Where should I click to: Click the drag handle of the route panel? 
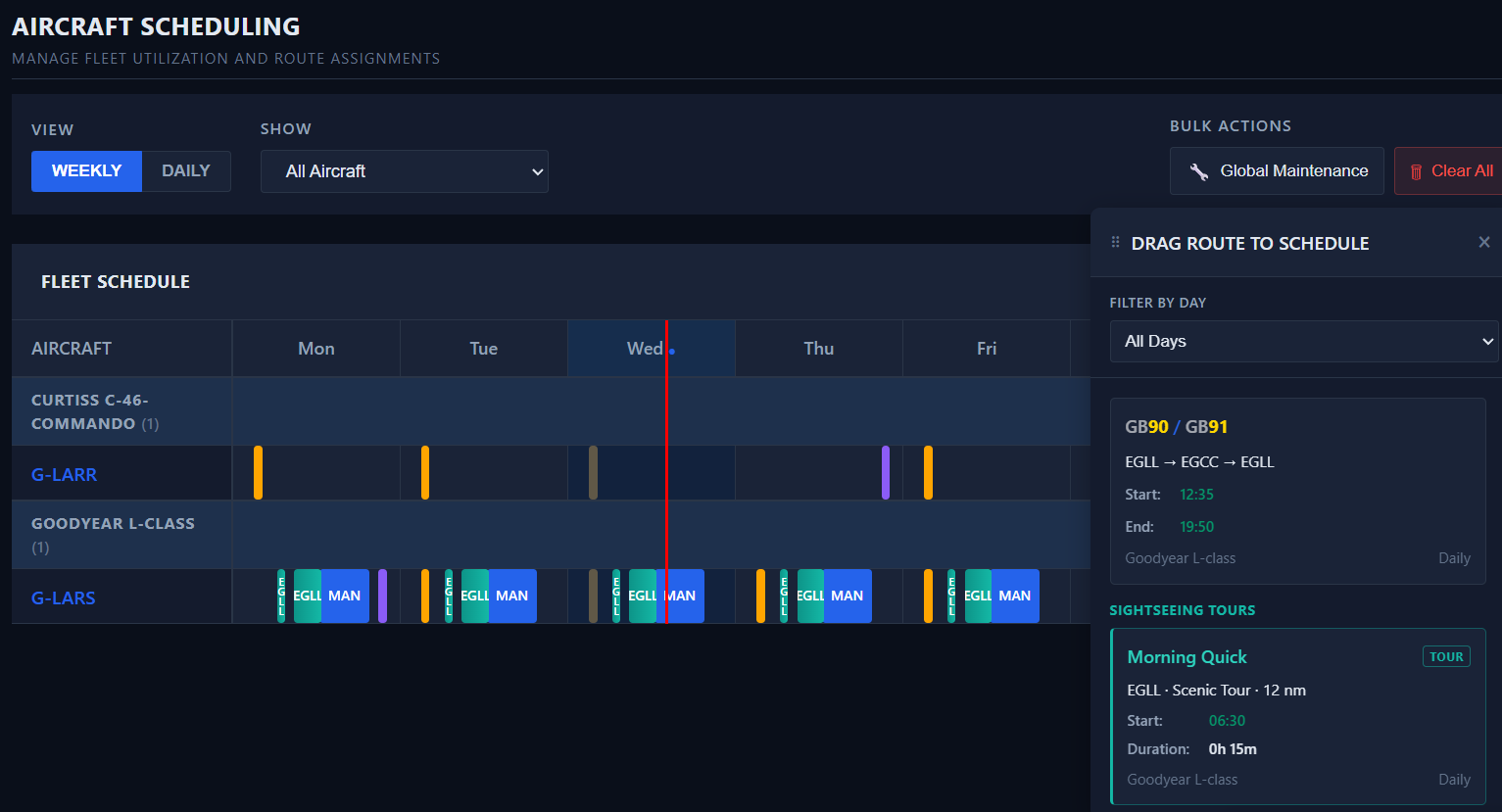pyautogui.click(x=1115, y=242)
